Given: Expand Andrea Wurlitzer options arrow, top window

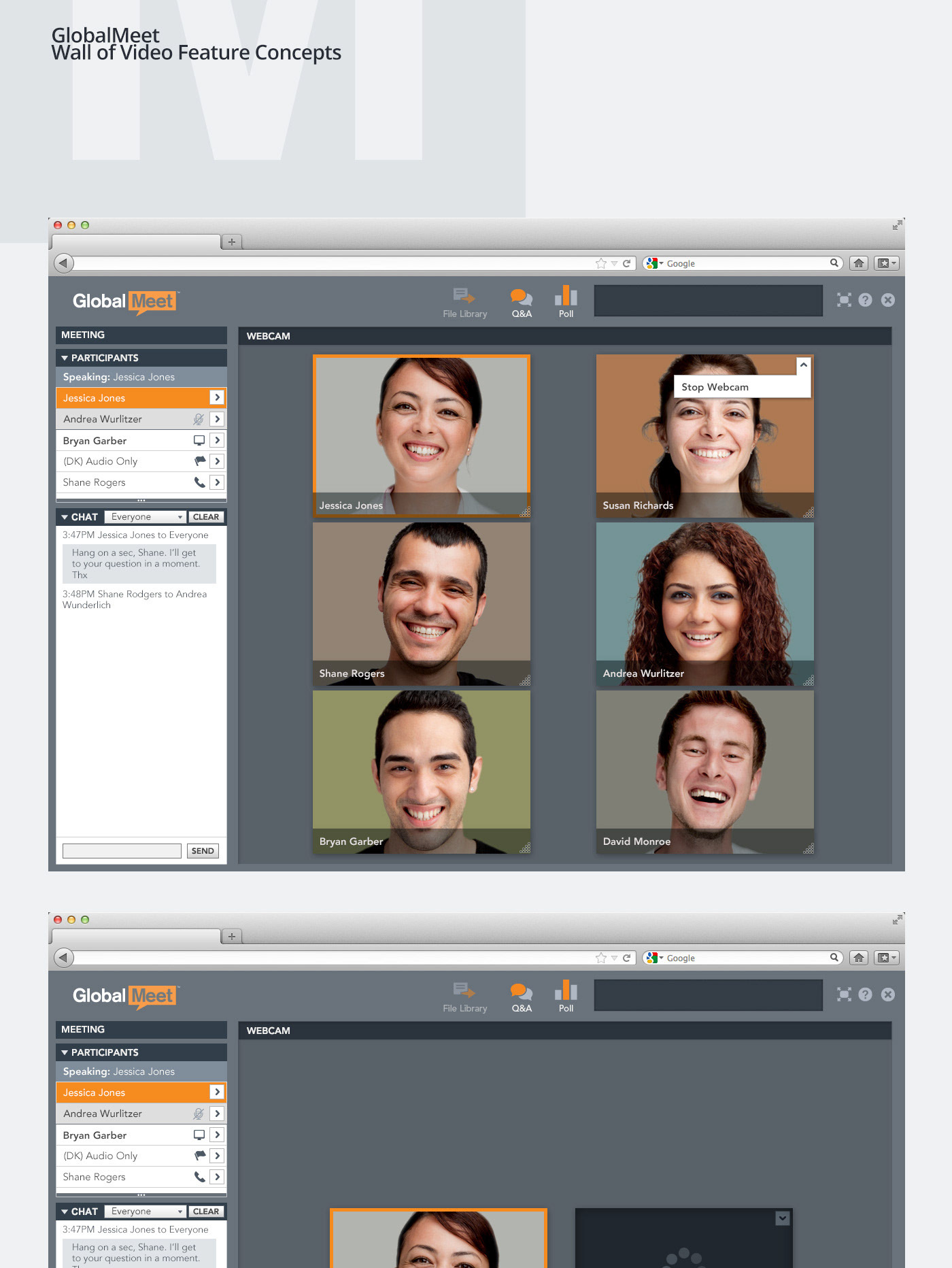Looking at the screenshot, I should 217,419.
